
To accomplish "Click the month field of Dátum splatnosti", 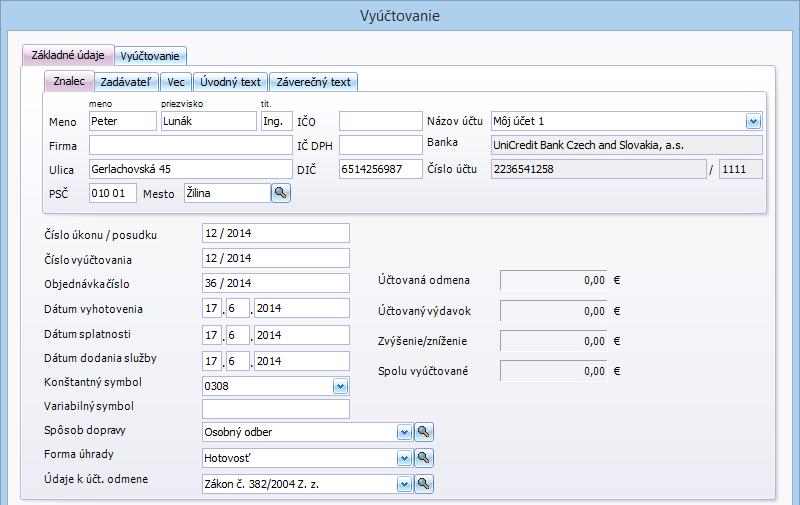I will point(237,335).
